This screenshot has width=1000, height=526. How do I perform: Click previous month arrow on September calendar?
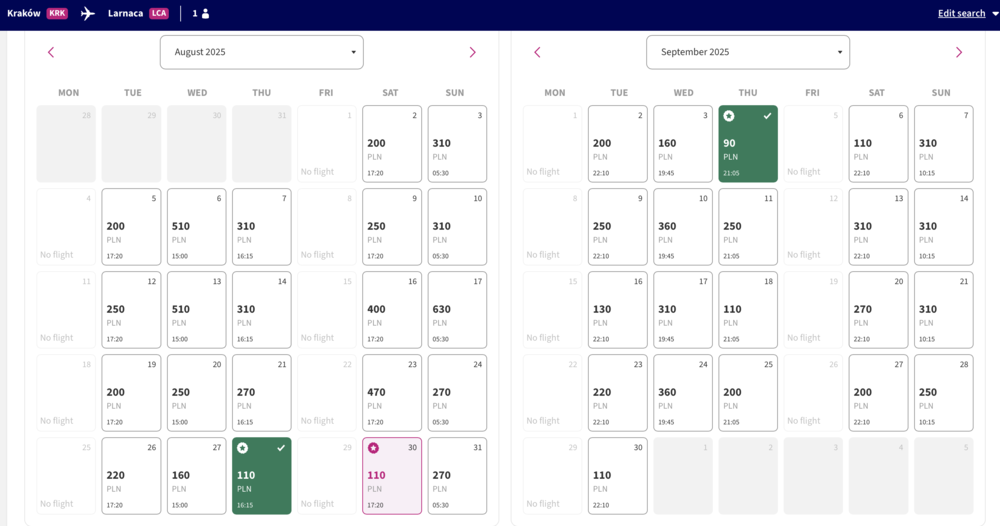(537, 52)
